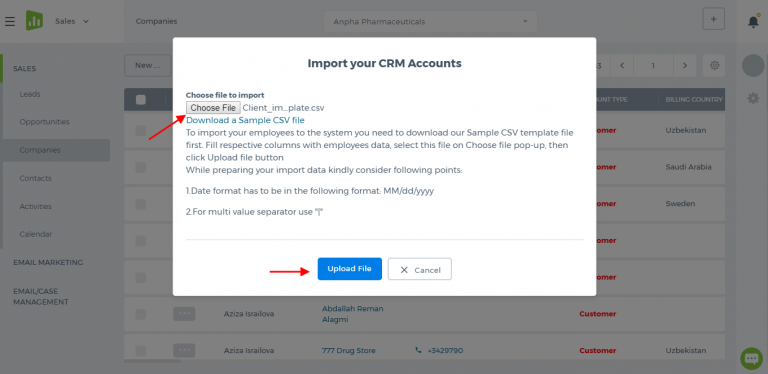Open the hamburger navigation menu
Screen dimensions: 768x374
(10, 22)
